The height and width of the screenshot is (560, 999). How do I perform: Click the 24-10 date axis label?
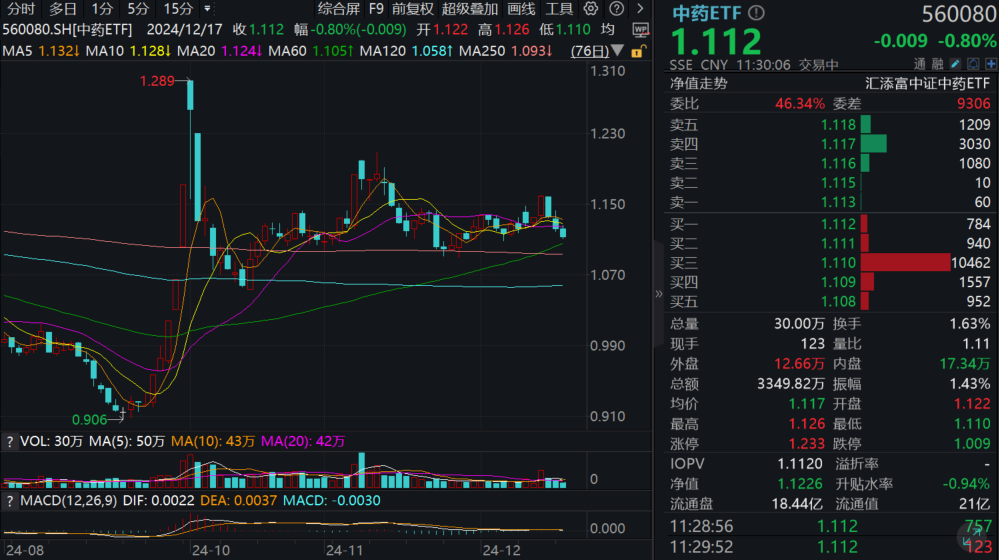pyautogui.click(x=210, y=550)
